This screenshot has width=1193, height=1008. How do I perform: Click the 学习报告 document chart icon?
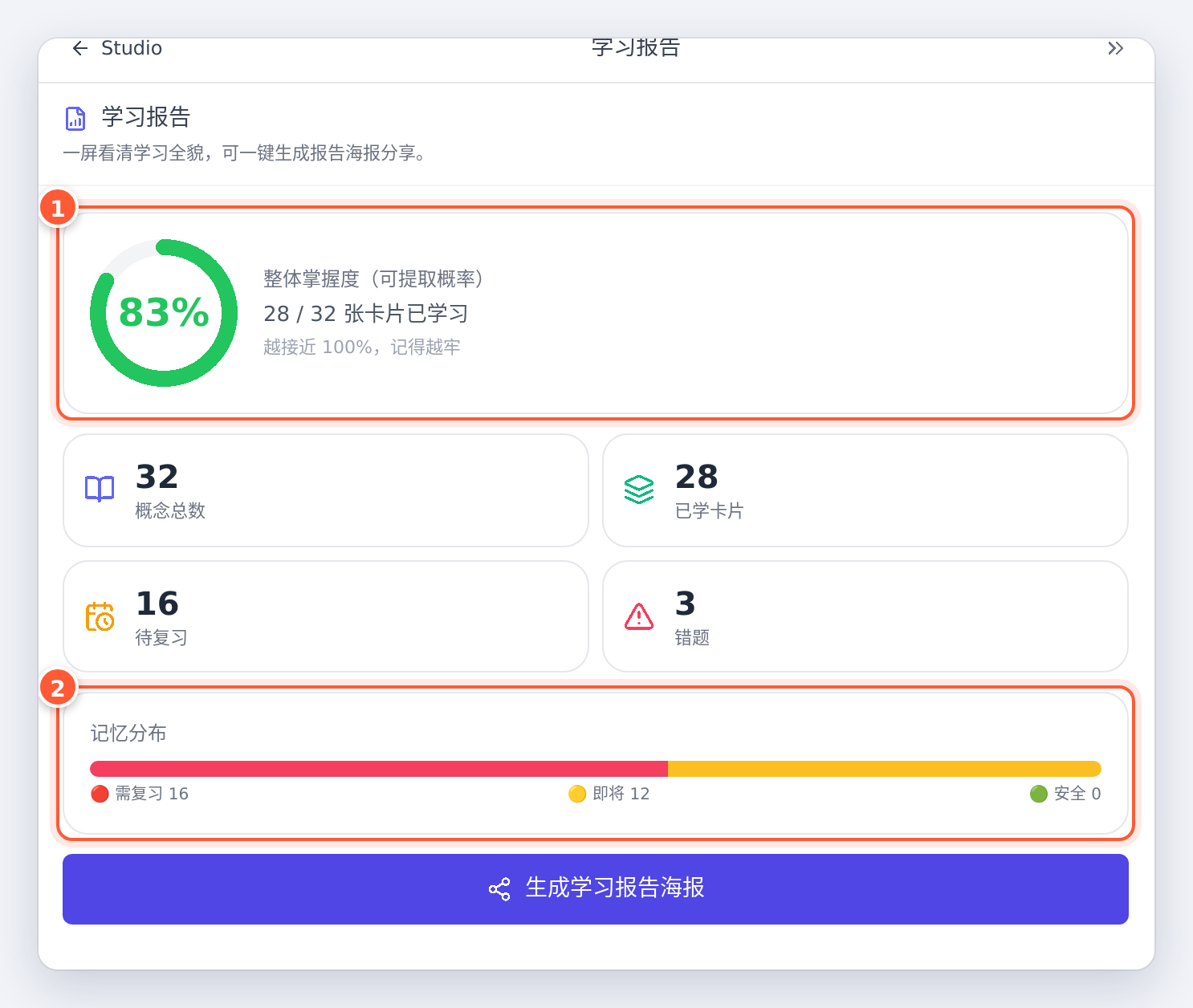(x=75, y=119)
